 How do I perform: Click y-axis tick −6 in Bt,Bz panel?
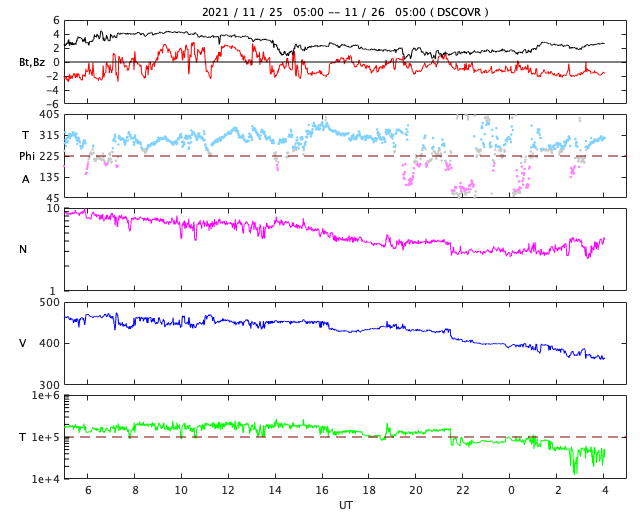coord(53,104)
